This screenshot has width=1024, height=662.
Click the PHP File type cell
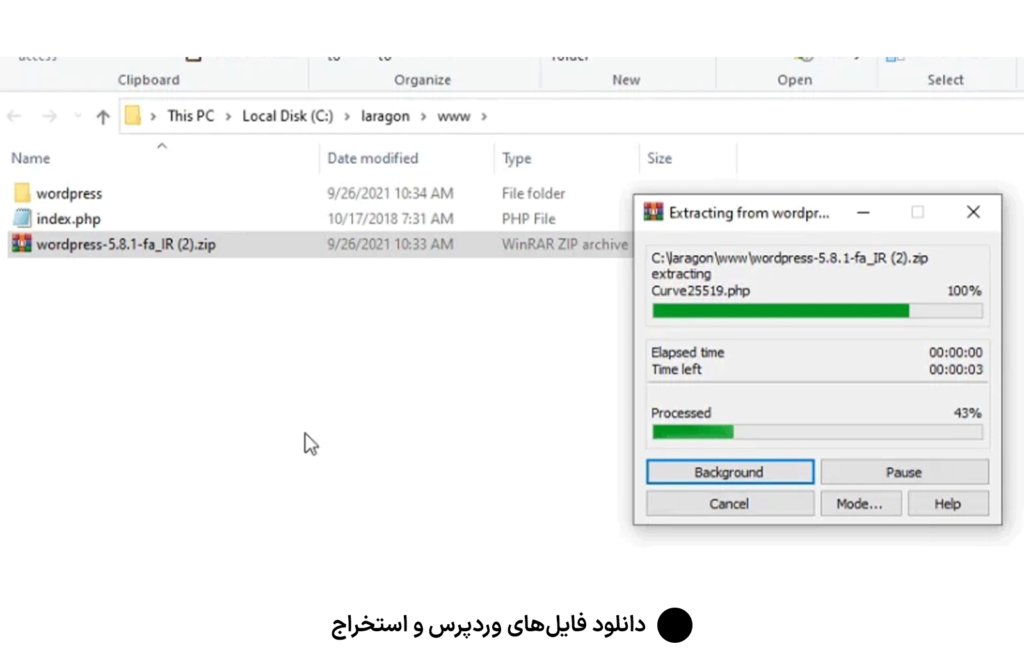pyautogui.click(x=528, y=219)
